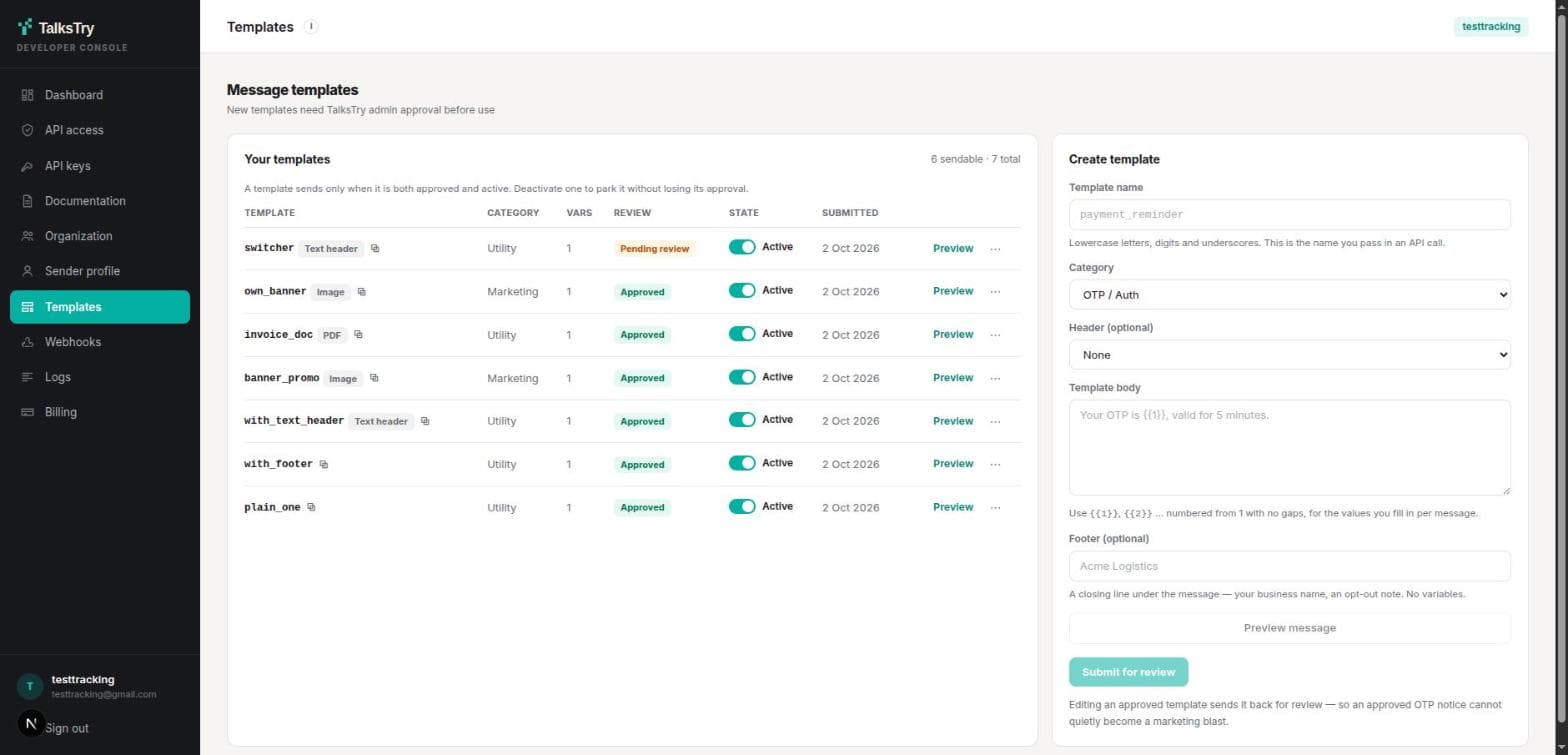The width and height of the screenshot is (1568, 755).
Task: Deactivate the switcher template toggle
Action: 742,247
